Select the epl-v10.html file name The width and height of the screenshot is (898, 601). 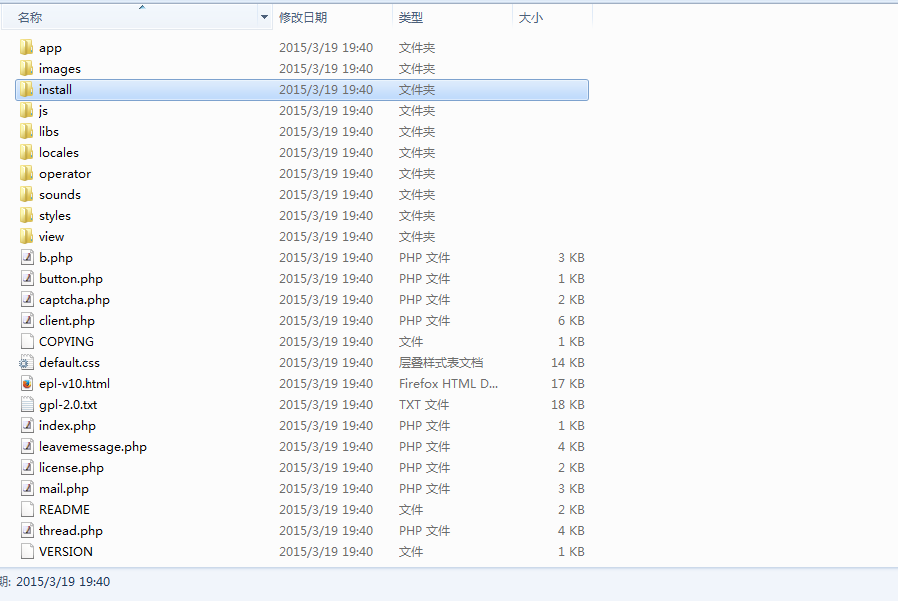(74, 384)
